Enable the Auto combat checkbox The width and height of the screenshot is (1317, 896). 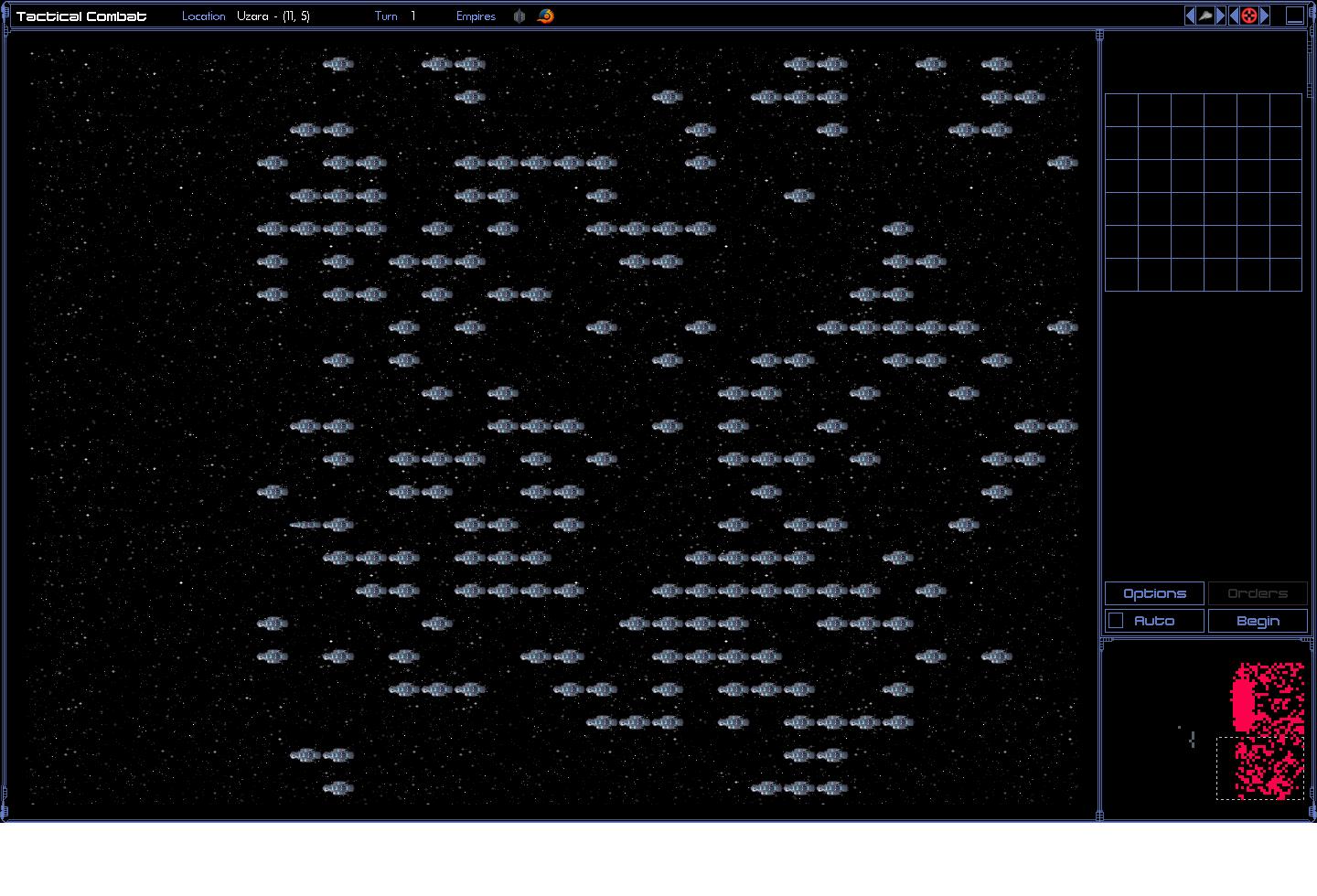click(1116, 621)
